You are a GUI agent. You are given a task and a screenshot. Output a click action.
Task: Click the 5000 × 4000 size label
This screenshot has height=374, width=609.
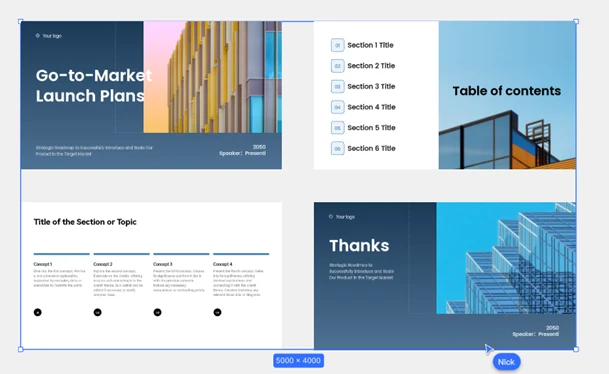pos(298,360)
